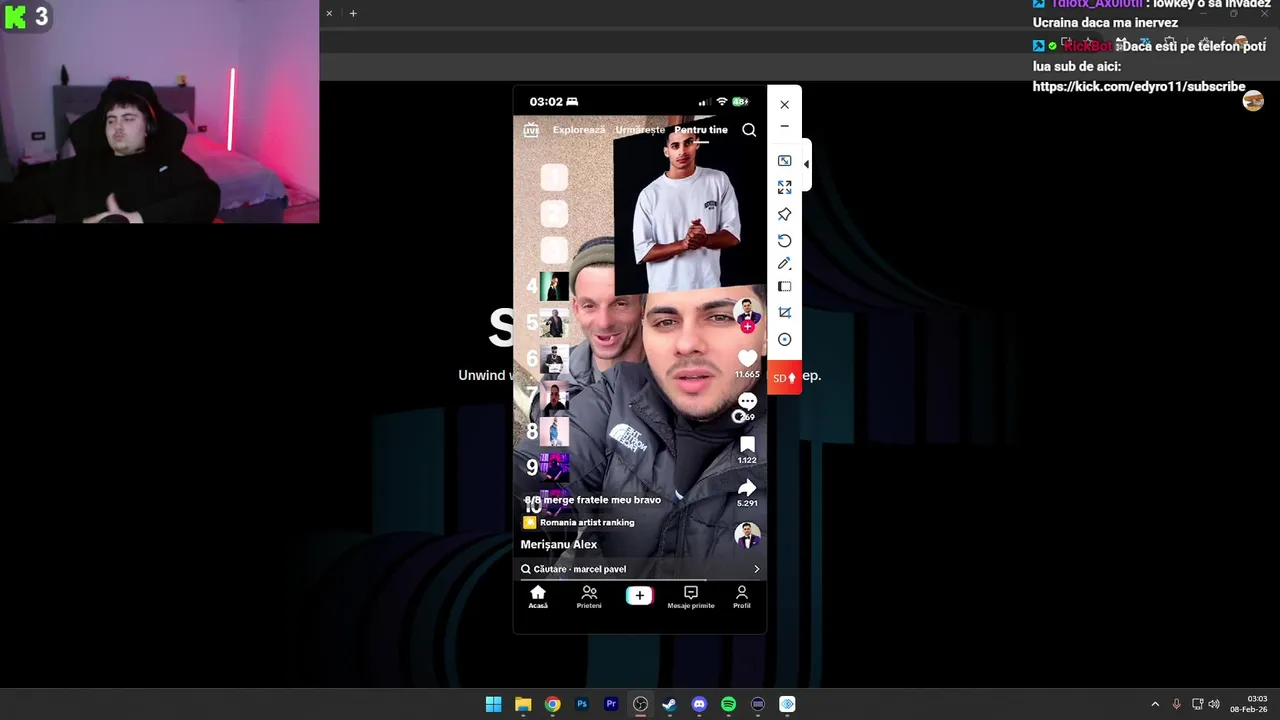
Task: Open the taskbar clock showing 03:03
Action: [1249, 704]
